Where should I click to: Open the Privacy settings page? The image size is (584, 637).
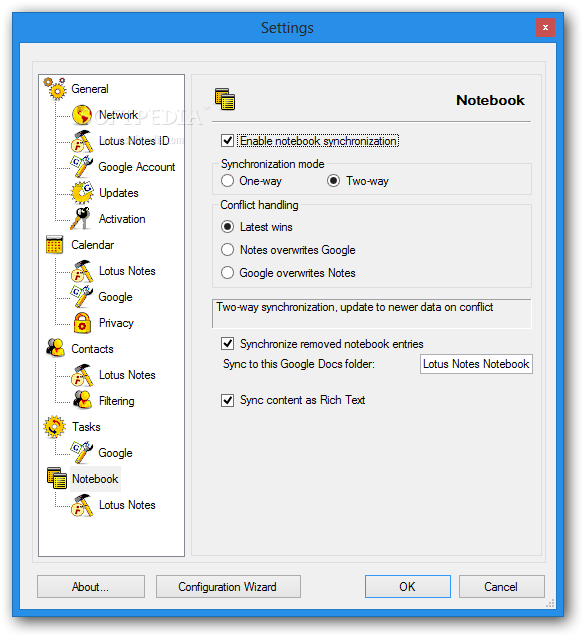pyautogui.click(x=116, y=323)
